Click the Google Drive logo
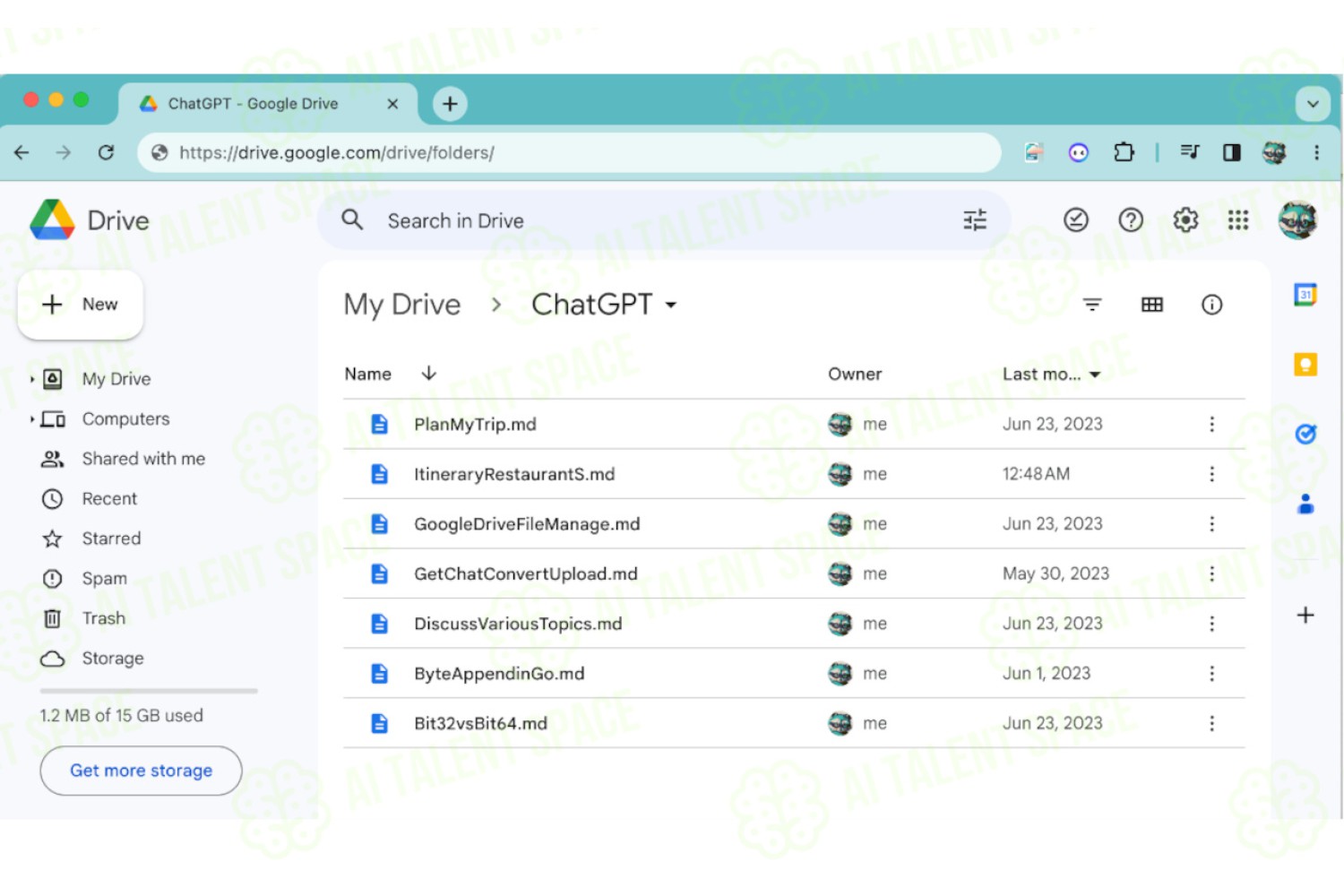The height and width of the screenshot is (896, 1344). 52,220
